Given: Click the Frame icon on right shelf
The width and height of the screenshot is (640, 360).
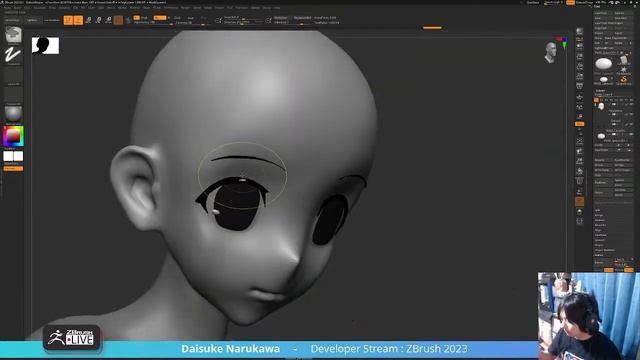Looking at the screenshot, I should pyautogui.click(x=580, y=141).
